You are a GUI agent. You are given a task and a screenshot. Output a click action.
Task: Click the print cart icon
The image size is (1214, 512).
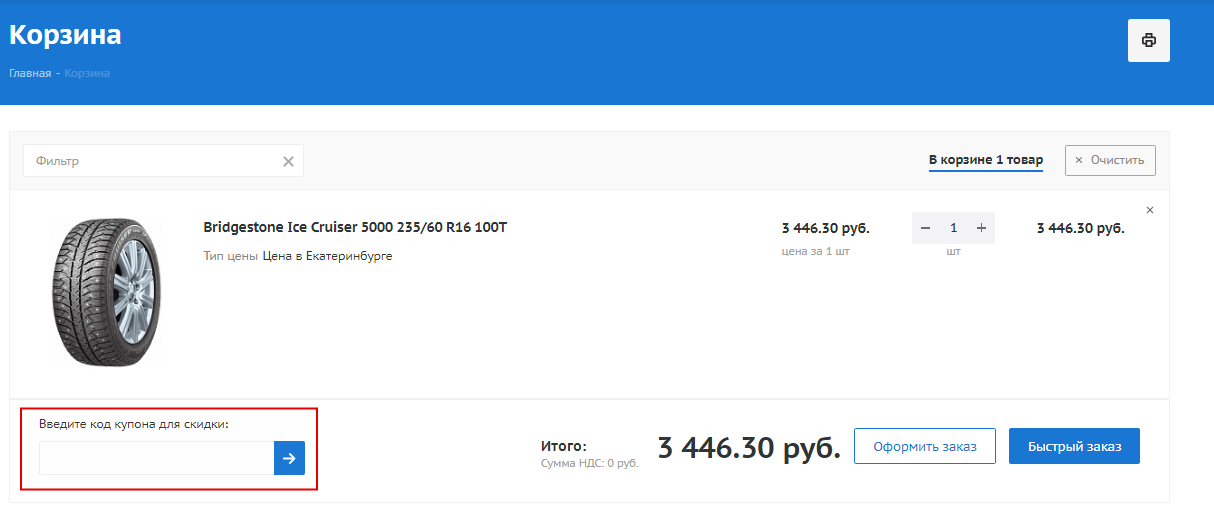tap(1148, 40)
